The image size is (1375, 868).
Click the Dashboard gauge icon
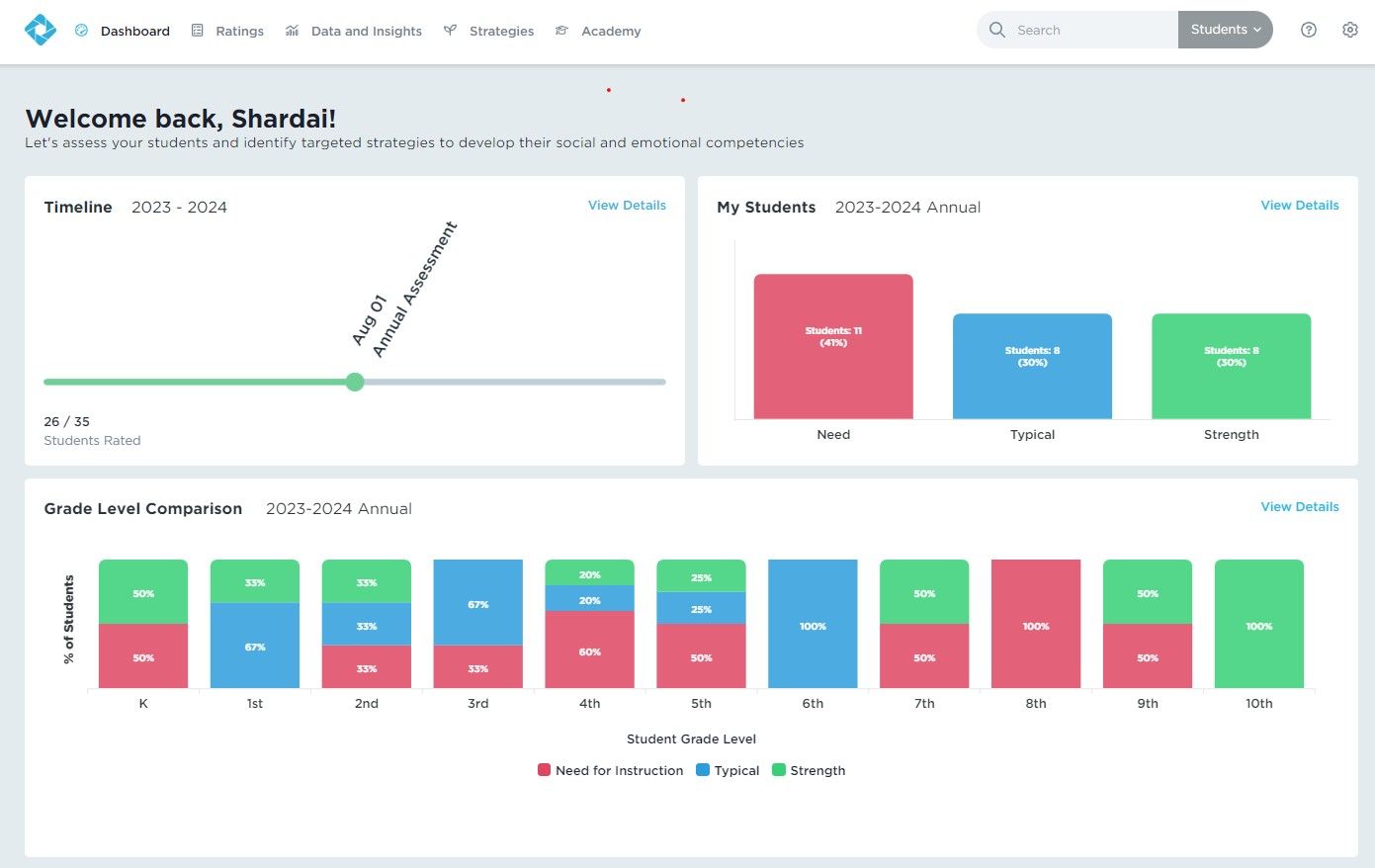coord(81,31)
